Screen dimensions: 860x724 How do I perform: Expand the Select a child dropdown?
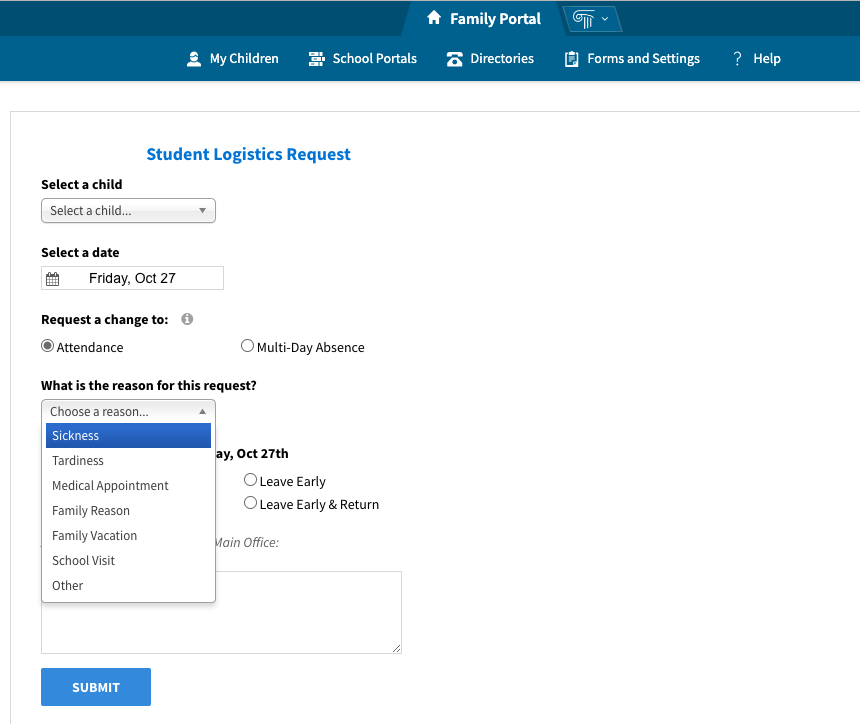(x=128, y=211)
